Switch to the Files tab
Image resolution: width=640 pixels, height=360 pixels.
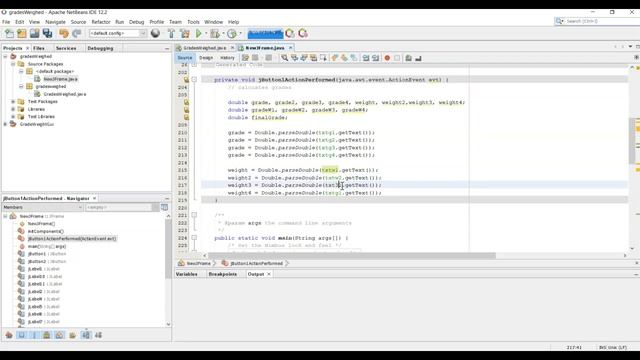coord(39,48)
